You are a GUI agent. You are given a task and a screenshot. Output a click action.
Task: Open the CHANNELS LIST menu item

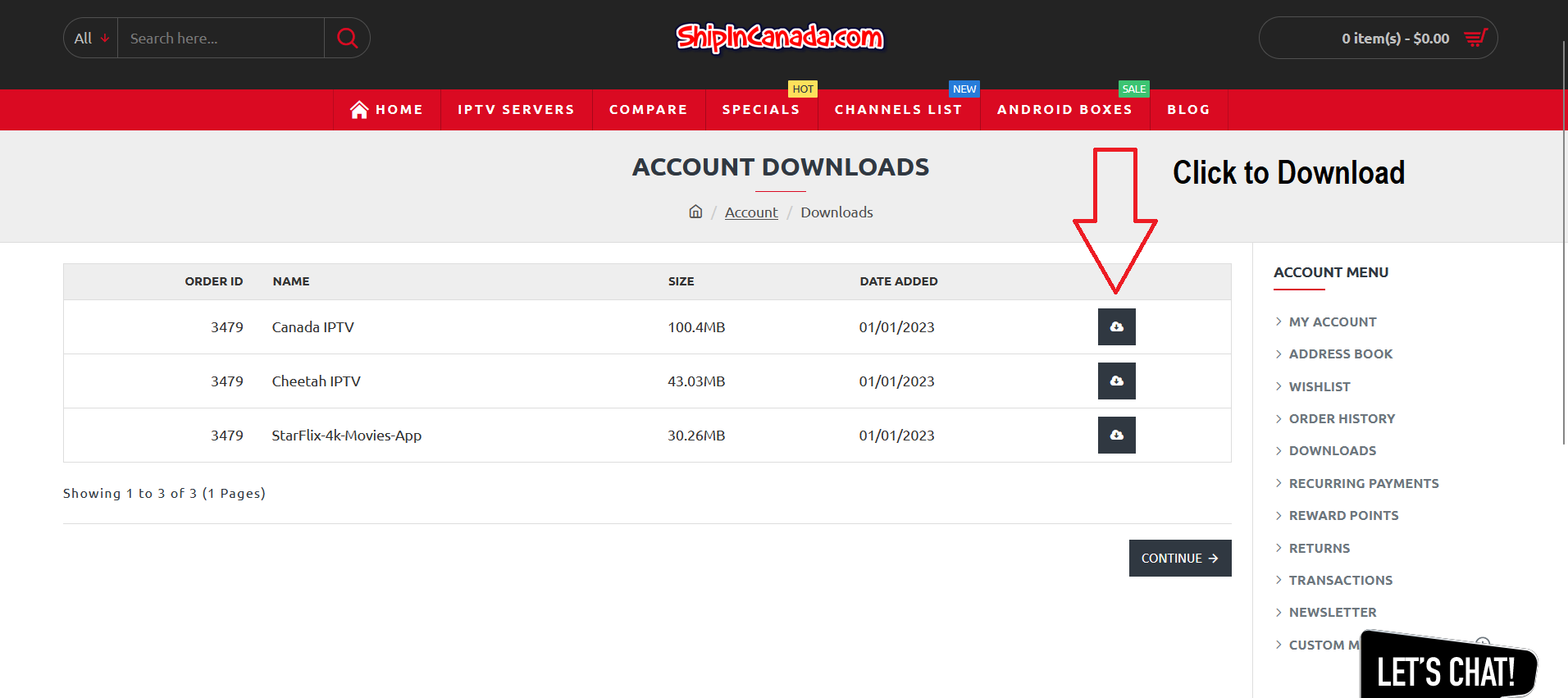pos(898,110)
